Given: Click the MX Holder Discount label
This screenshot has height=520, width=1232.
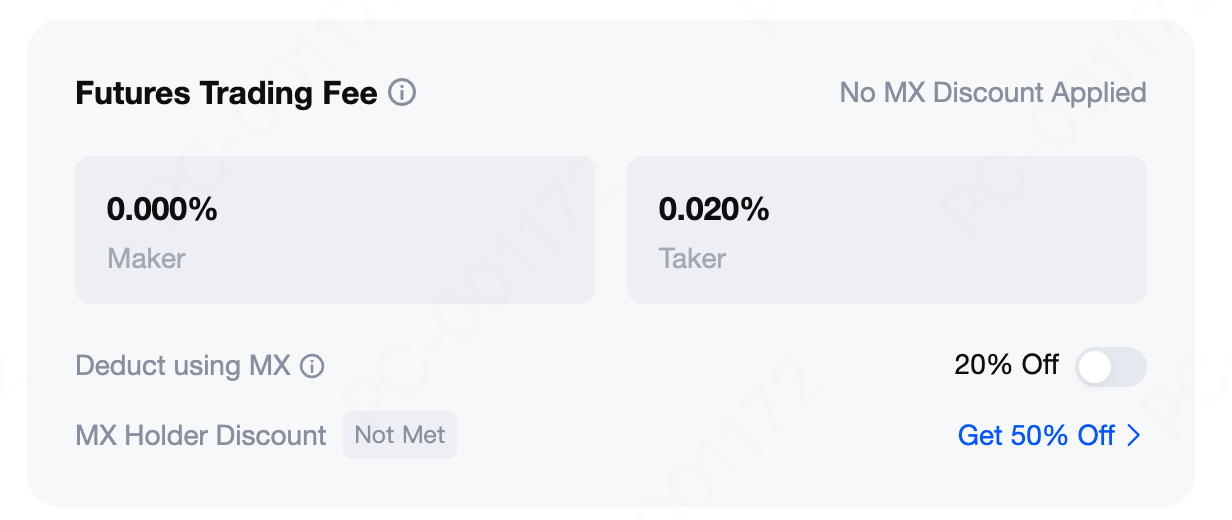Looking at the screenshot, I should tap(201, 436).
